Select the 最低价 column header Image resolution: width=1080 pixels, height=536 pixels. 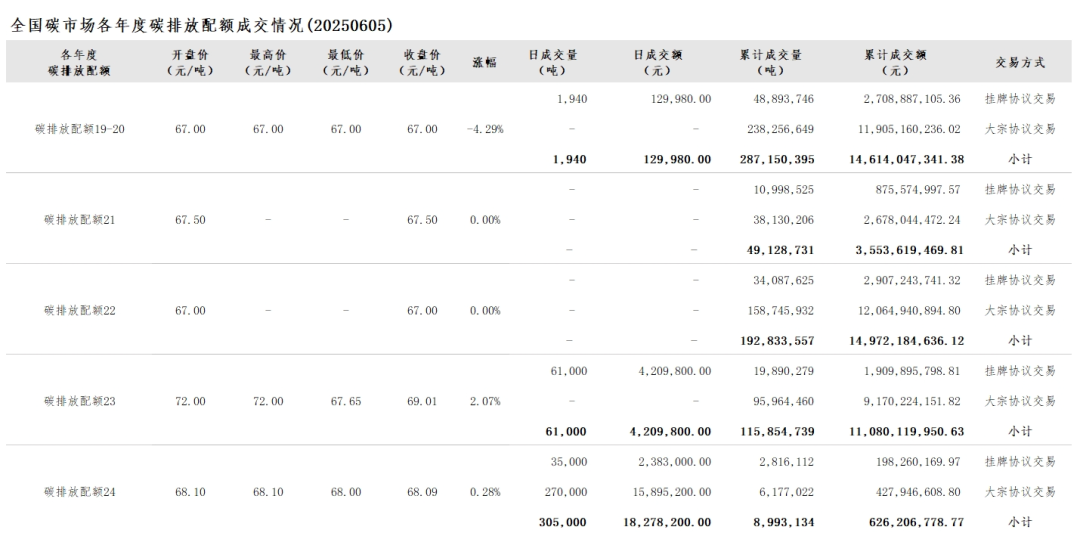[x=345, y=62]
